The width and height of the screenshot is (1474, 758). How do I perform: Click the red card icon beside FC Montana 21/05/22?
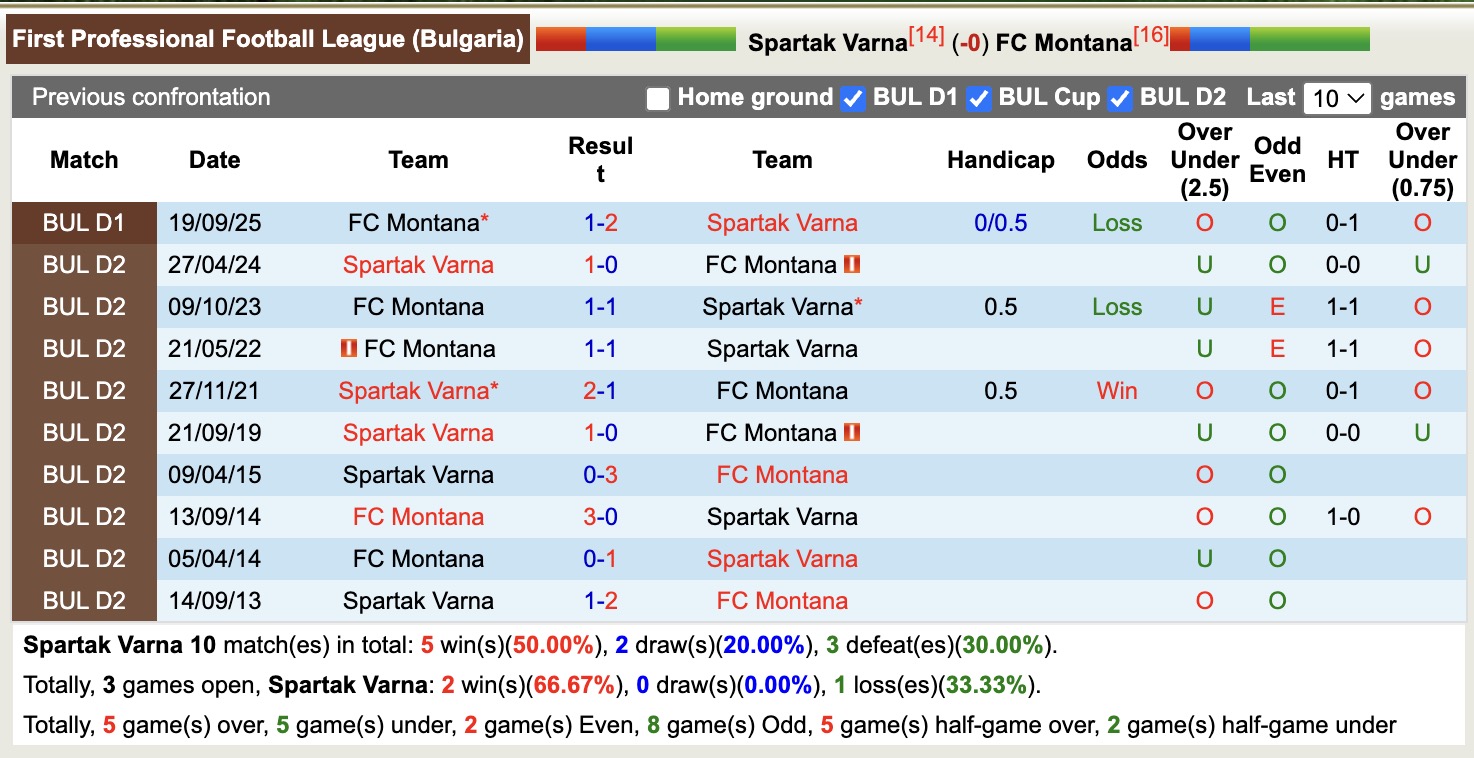(350, 349)
